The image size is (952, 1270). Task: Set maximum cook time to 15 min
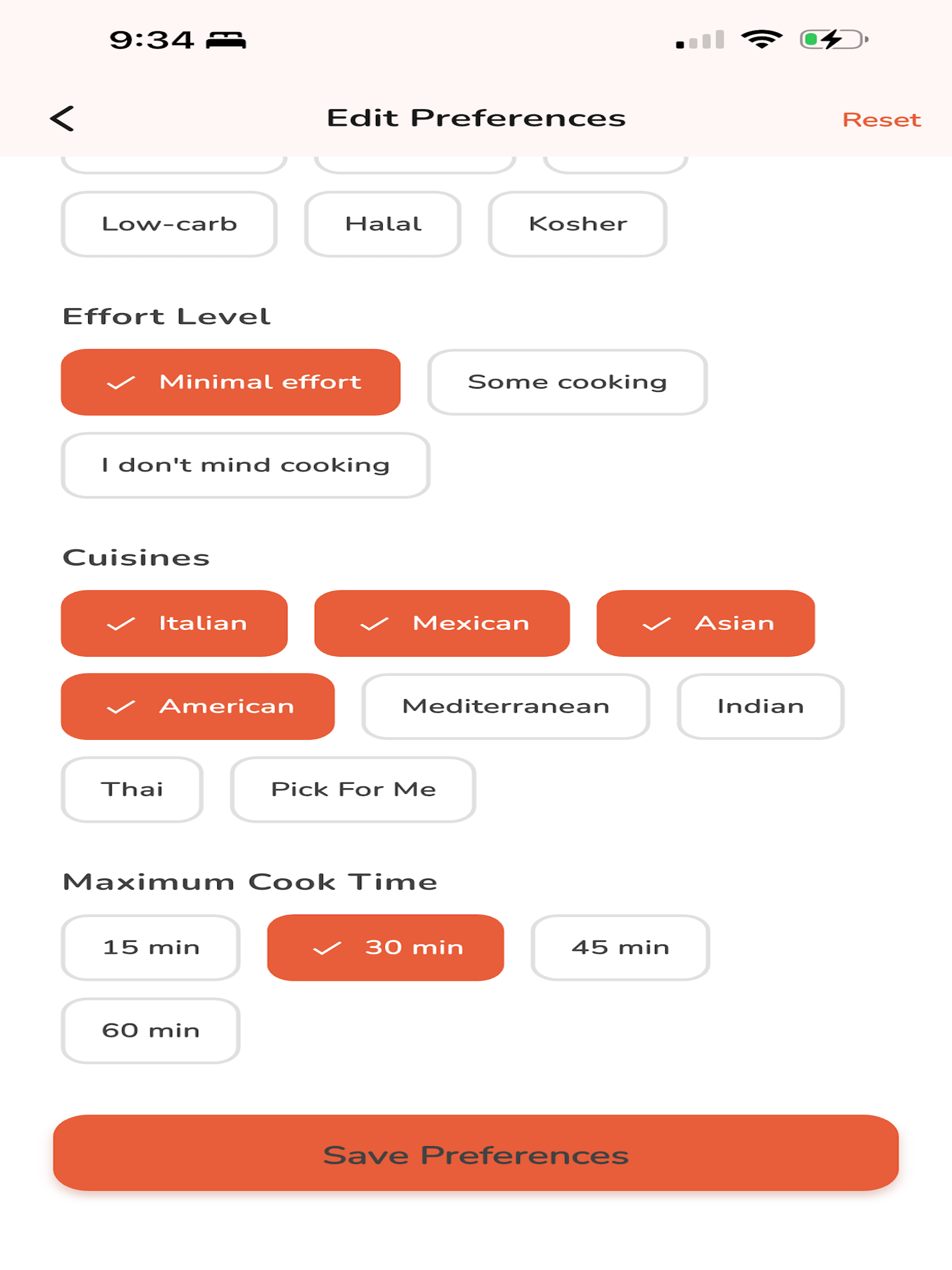151,947
